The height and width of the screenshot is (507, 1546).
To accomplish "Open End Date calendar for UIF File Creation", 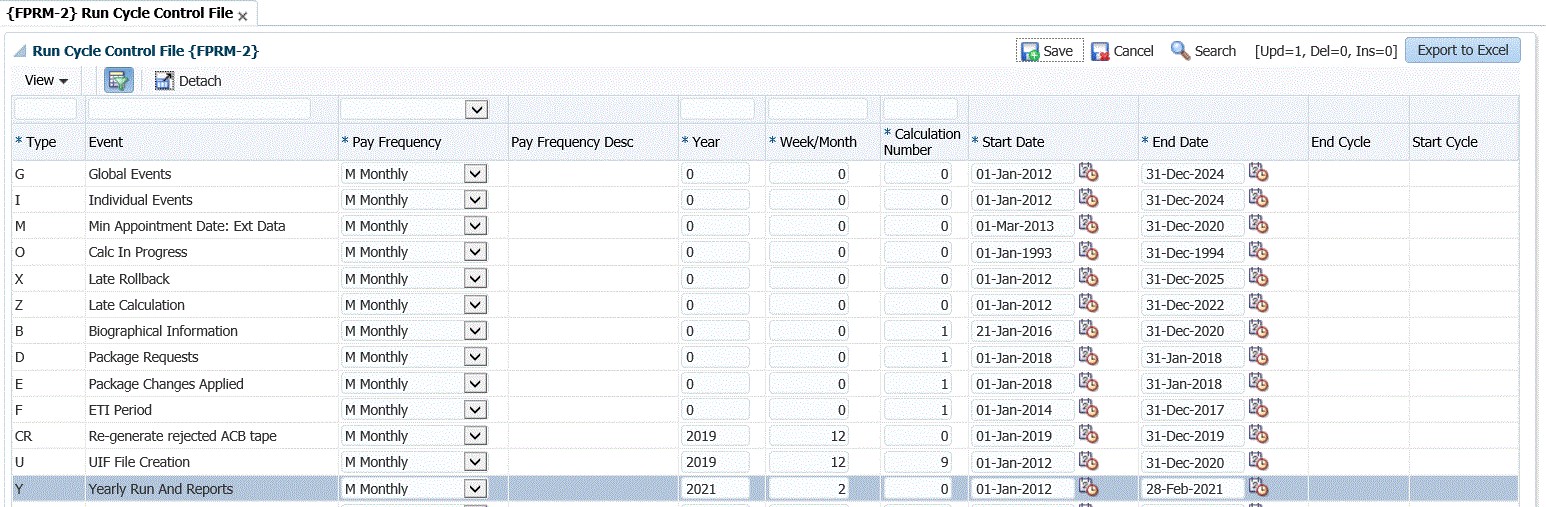I will 1258,461.
